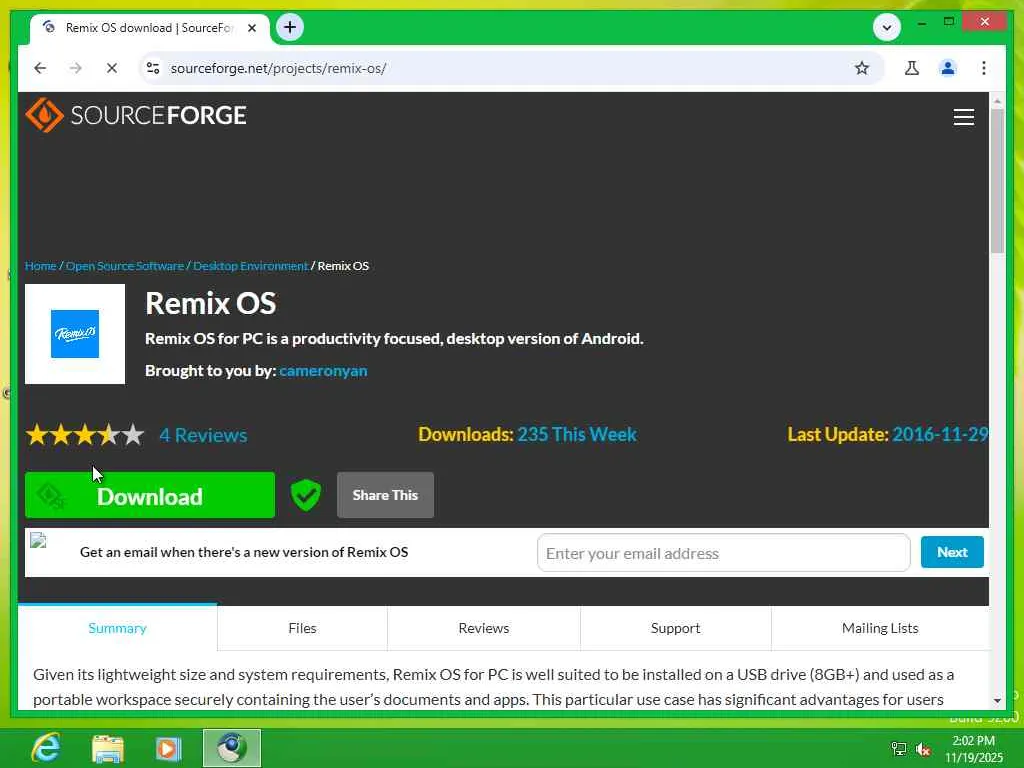Open the Chrome profile icon
Screen dimensions: 1024x768
point(948,68)
